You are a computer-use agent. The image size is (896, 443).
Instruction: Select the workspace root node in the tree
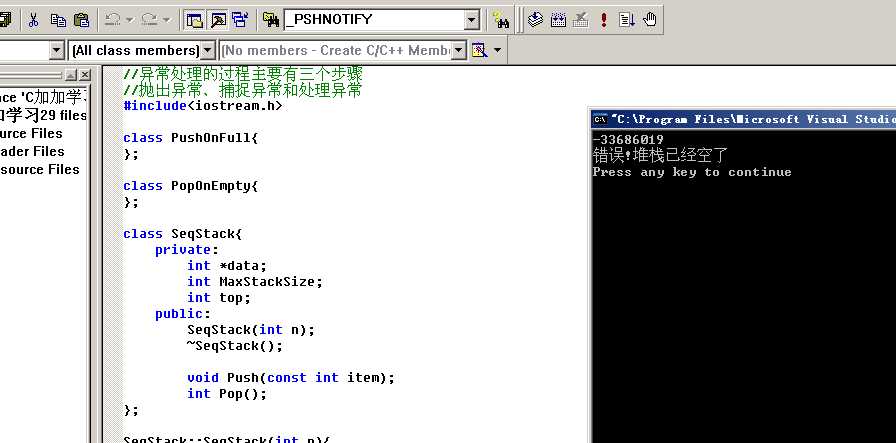tap(43, 97)
